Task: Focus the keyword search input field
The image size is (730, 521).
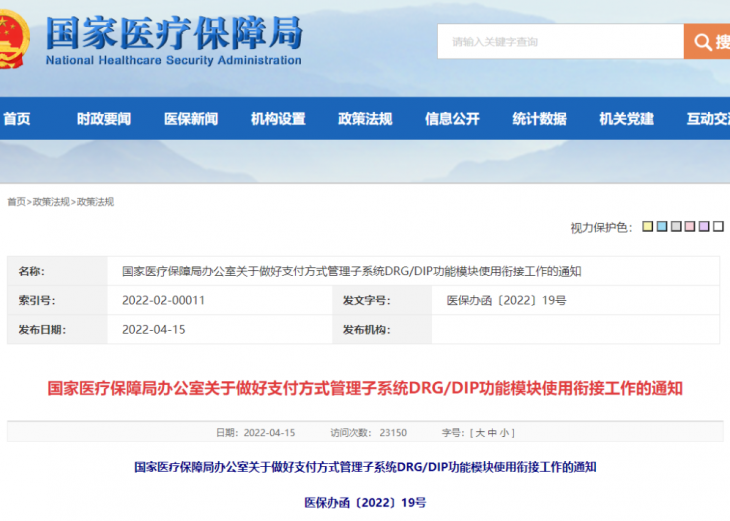Action: 560,42
